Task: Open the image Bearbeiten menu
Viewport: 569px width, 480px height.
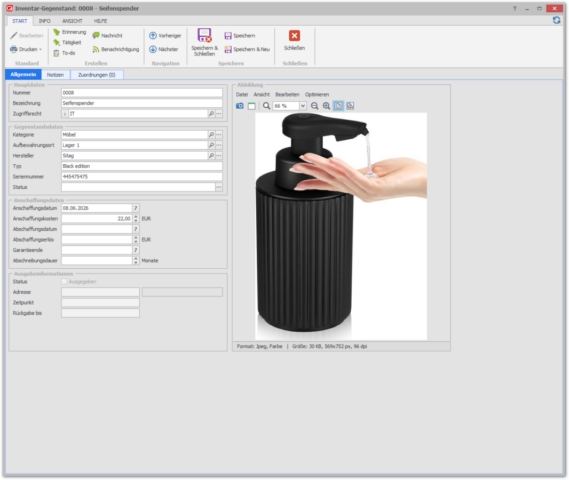Action: coord(287,95)
